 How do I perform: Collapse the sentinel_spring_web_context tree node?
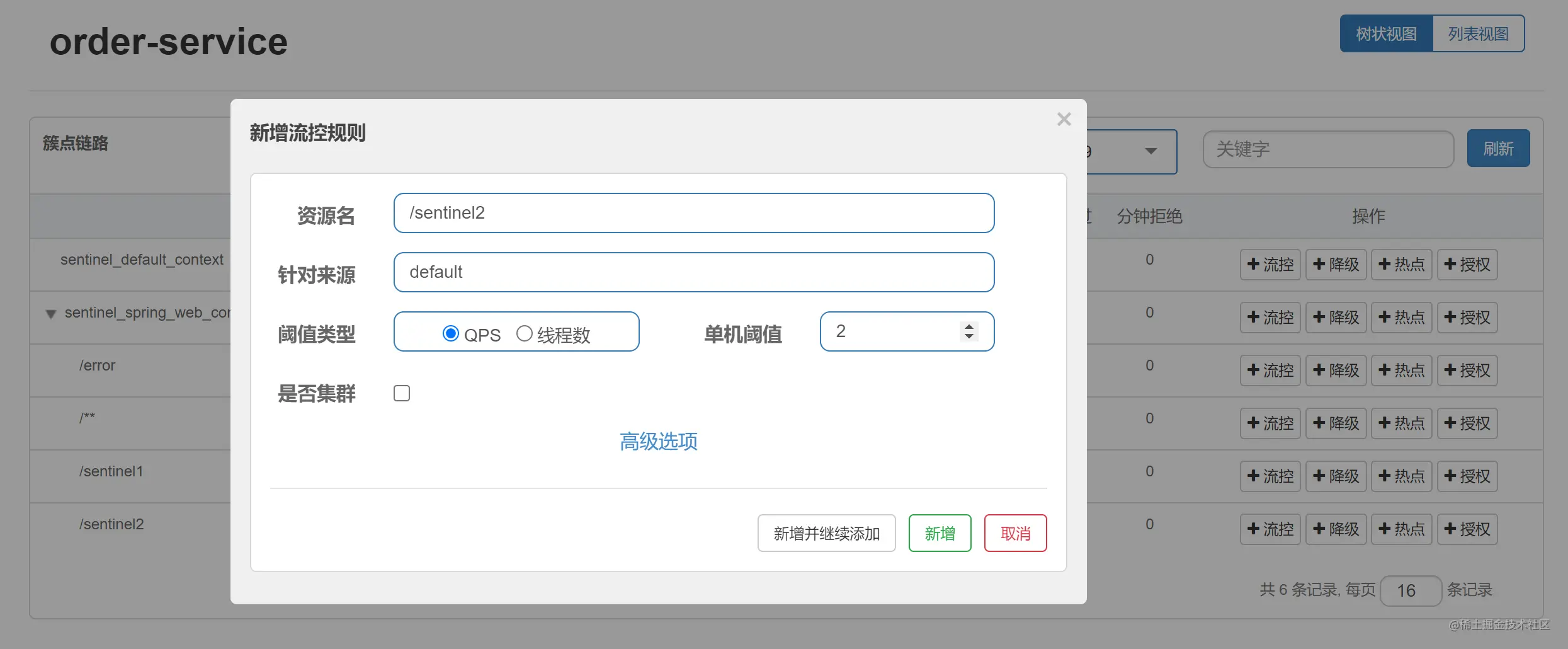pyautogui.click(x=51, y=314)
